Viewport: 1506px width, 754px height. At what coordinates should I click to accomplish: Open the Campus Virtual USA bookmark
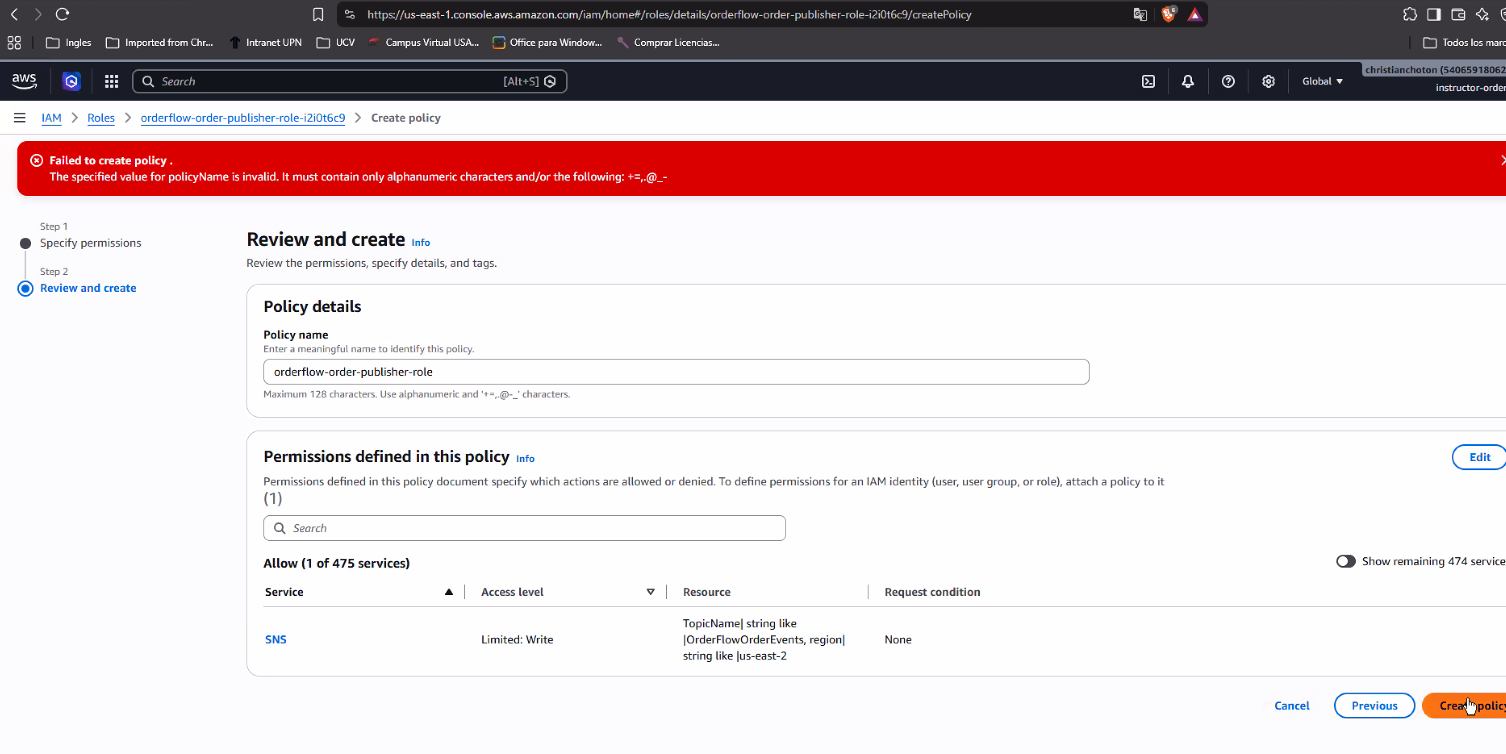point(423,43)
